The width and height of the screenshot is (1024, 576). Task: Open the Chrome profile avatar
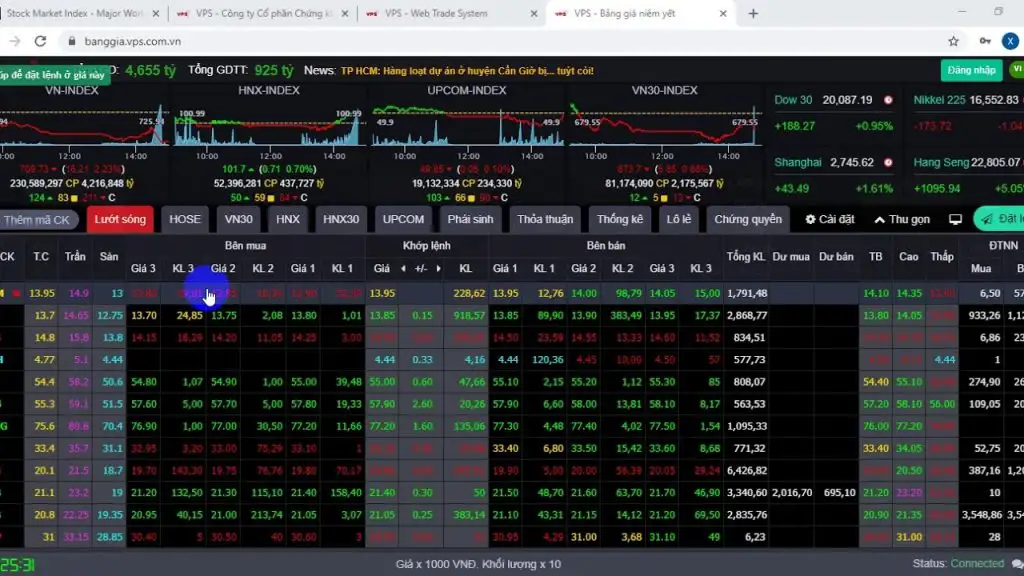1011,41
